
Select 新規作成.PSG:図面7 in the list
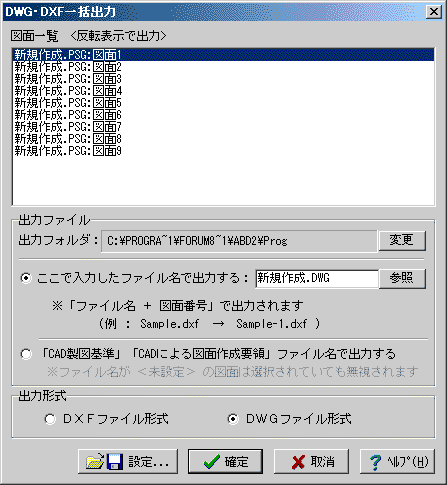tap(223, 127)
